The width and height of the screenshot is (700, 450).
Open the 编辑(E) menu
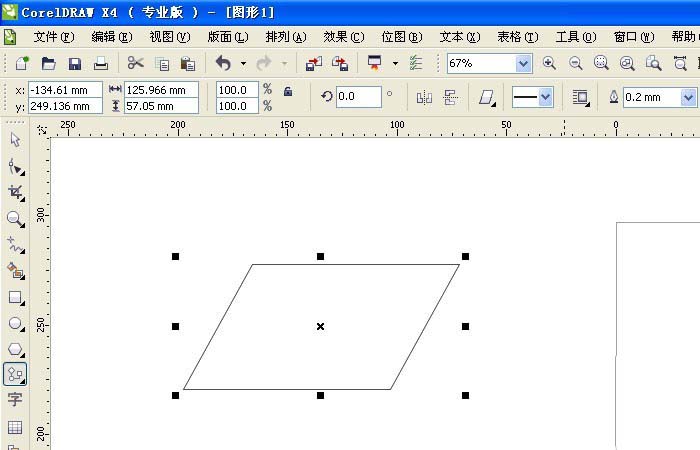coord(112,37)
